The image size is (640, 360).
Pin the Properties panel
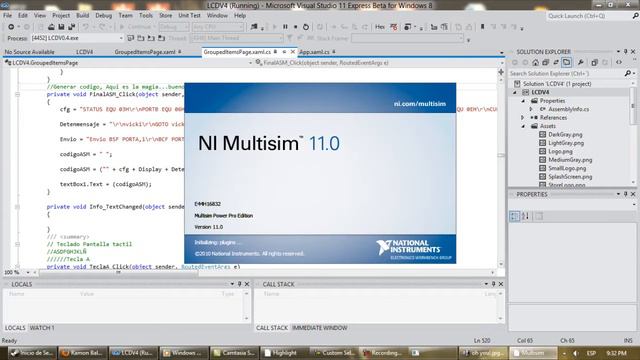tap(625, 194)
